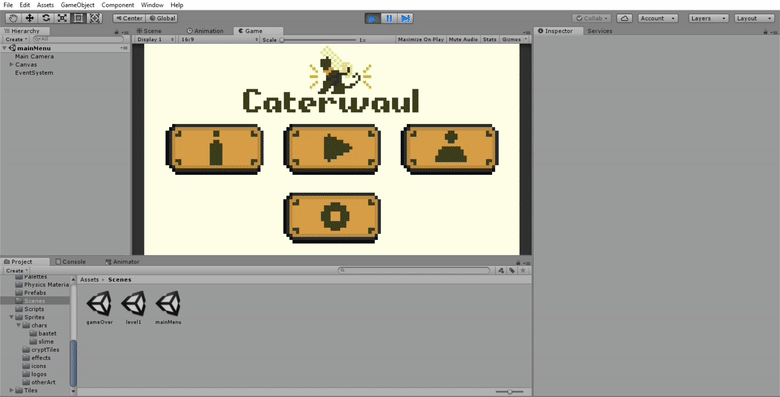
Task: Click the settings gear game menu button
Action: click(x=332, y=218)
